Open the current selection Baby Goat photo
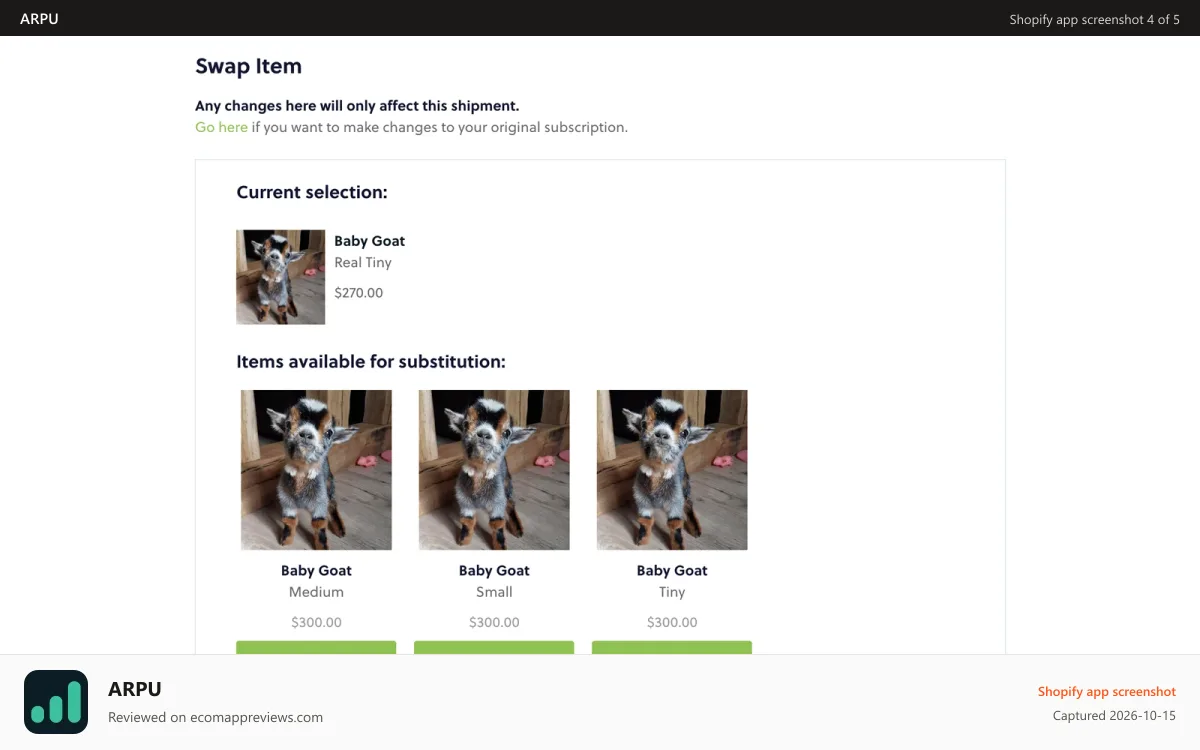This screenshot has height=750, width=1200. (281, 277)
